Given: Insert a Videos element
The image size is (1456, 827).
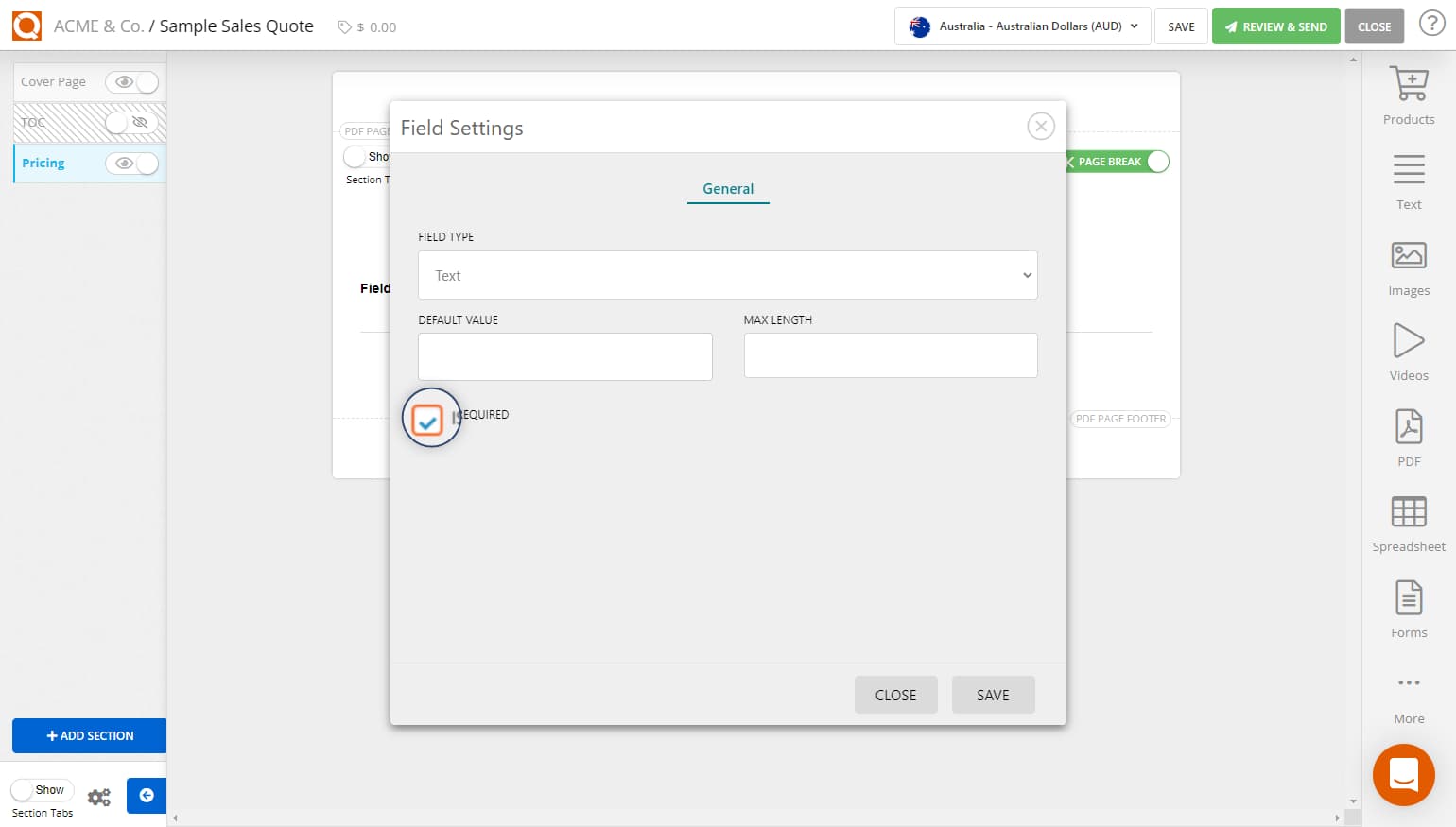Looking at the screenshot, I should coord(1408,350).
